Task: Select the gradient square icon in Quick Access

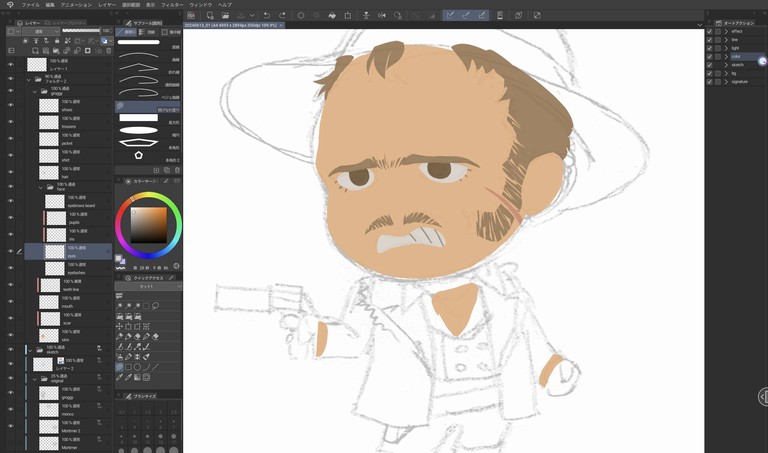Action: point(137,377)
